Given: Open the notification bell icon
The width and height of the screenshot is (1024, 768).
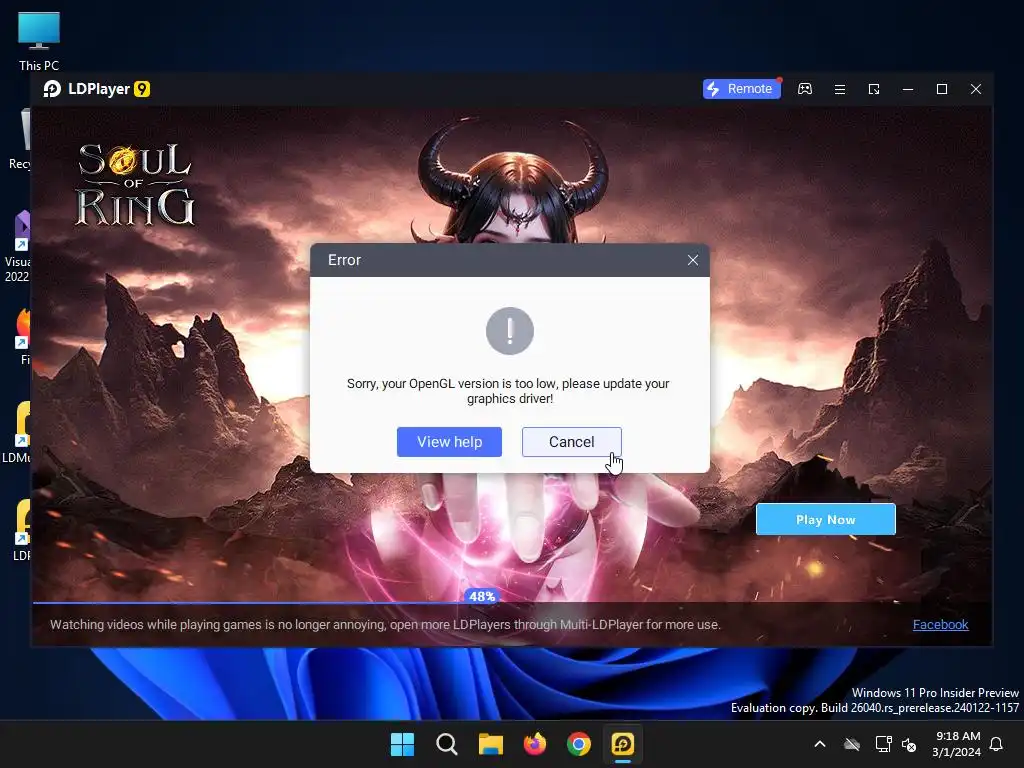Looking at the screenshot, I should pyautogui.click(x=997, y=744).
